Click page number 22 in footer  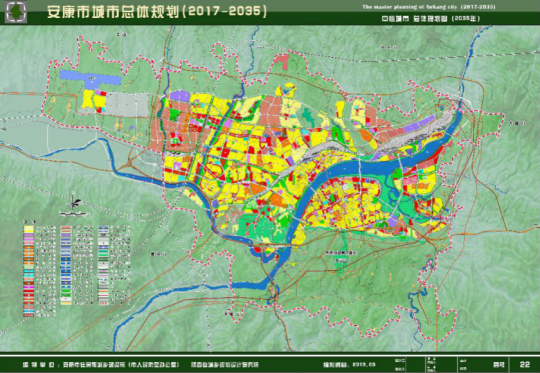point(525,364)
